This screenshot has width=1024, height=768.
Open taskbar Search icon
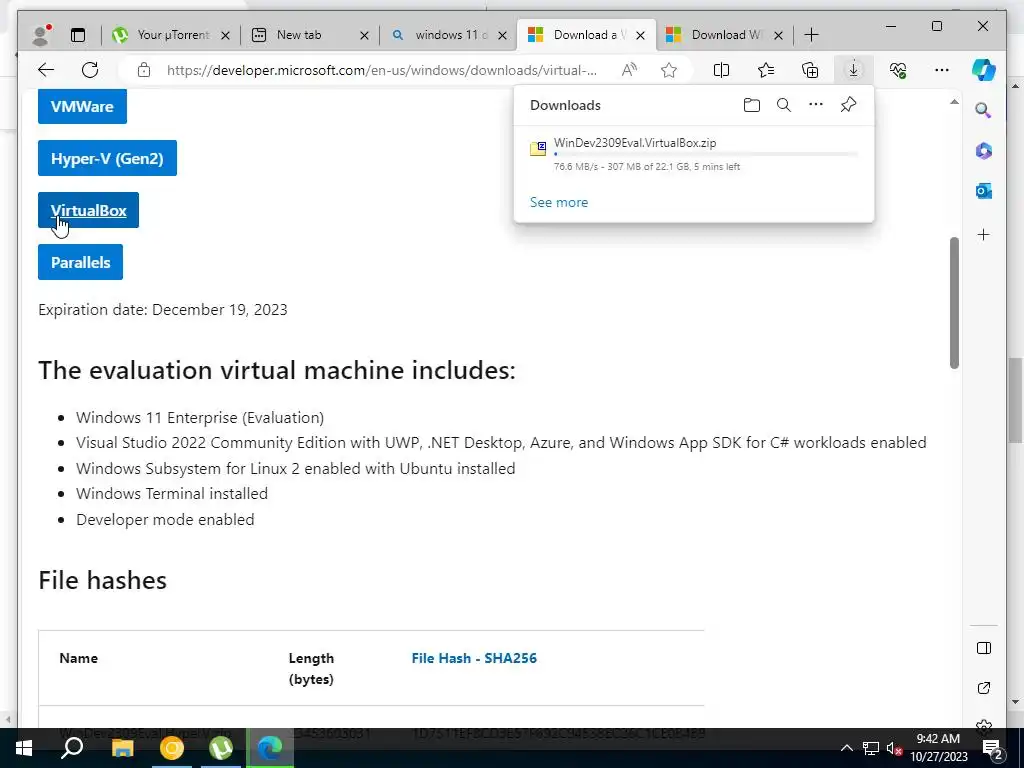tap(72, 748)
